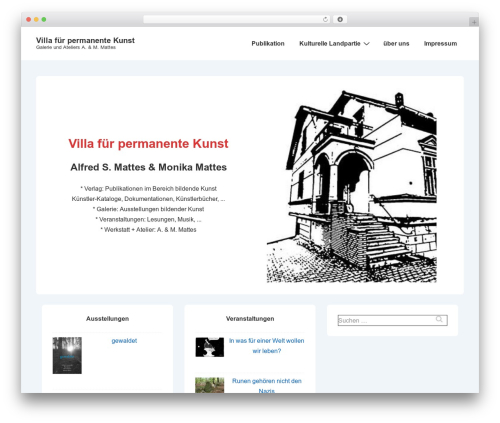This screenshot has height=423, width=500.
Task: Click the line '* Galerie: Ausstellungen bildender Kunst'
Action: [x=148, y=209]
